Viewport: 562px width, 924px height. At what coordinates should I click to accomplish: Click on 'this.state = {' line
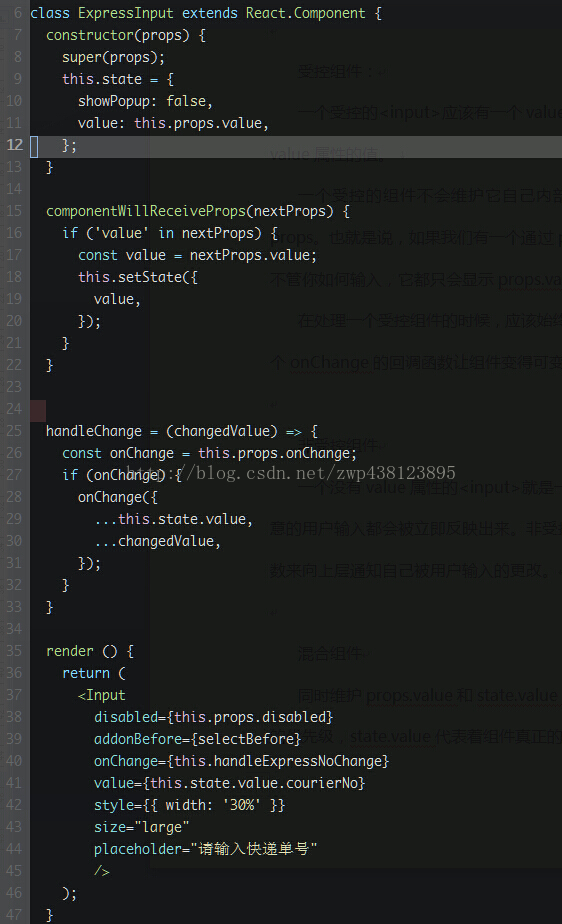[118, 79]
